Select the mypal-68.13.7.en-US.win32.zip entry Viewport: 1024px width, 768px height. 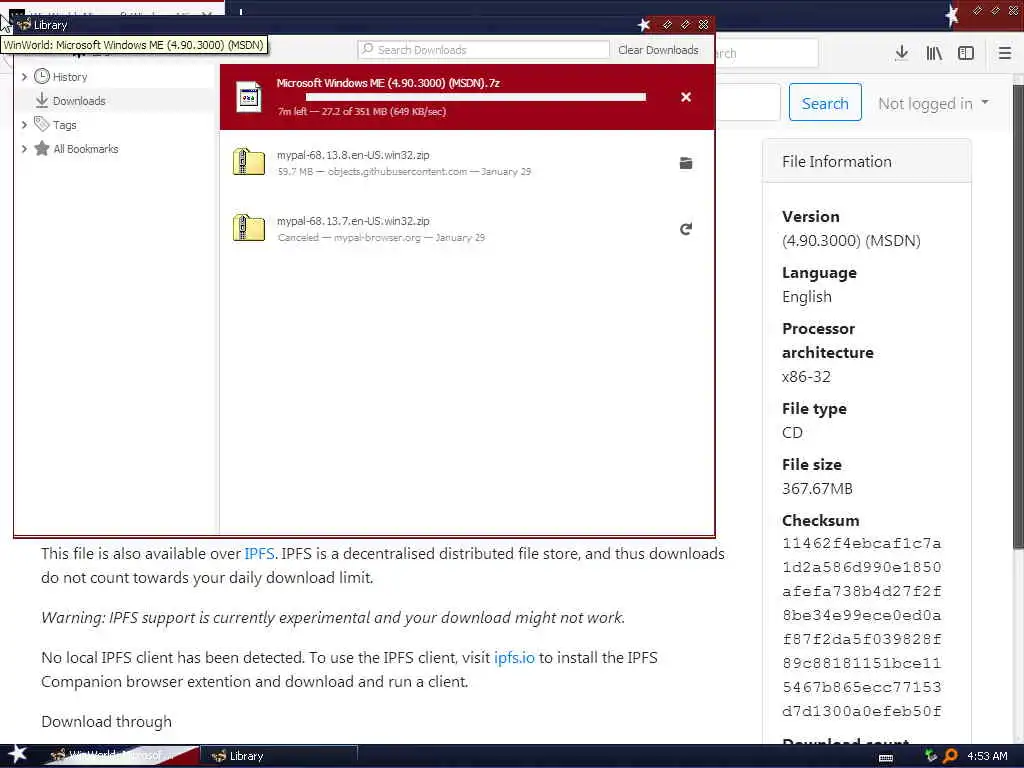(x=467, y=229)
